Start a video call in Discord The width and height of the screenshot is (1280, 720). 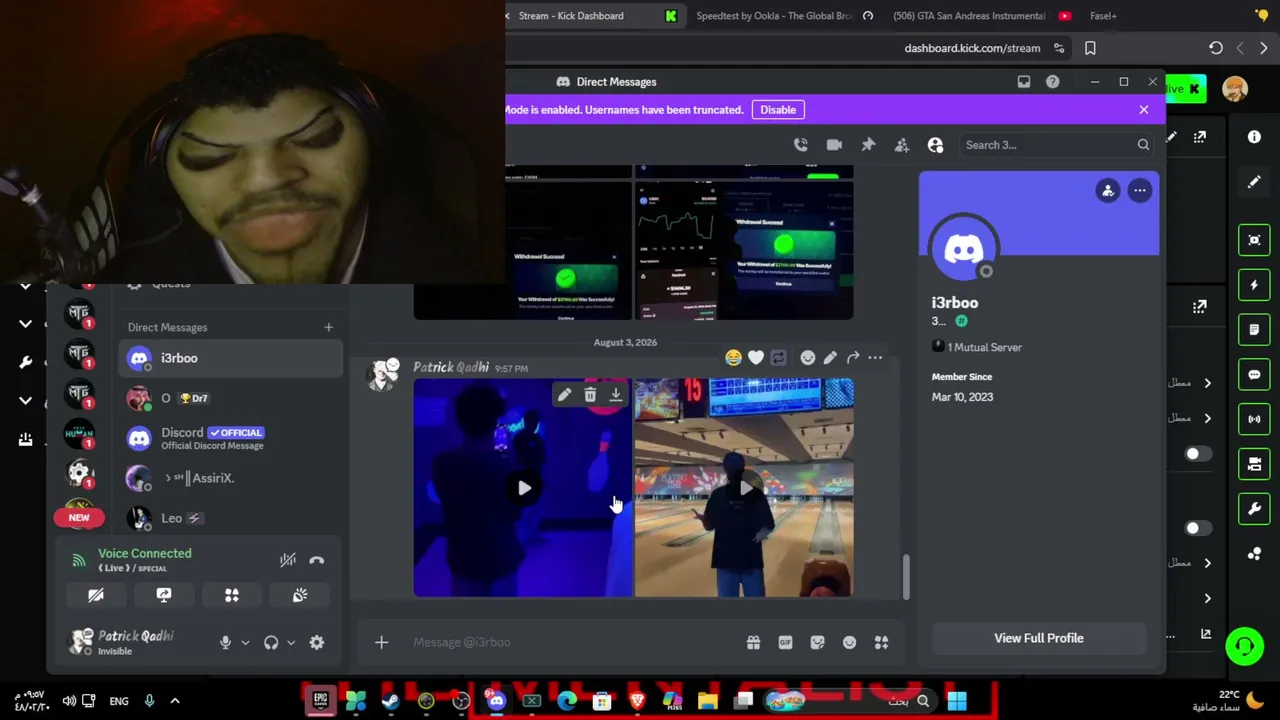pyautogui.click(x=834, y=145)
